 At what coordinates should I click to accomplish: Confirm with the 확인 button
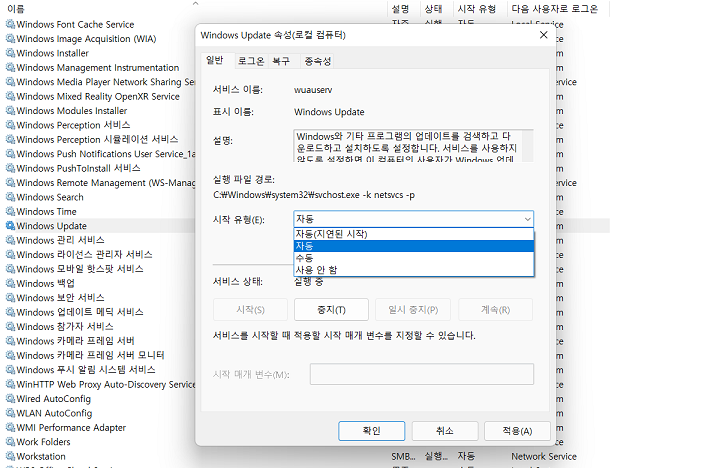point(371,431)
